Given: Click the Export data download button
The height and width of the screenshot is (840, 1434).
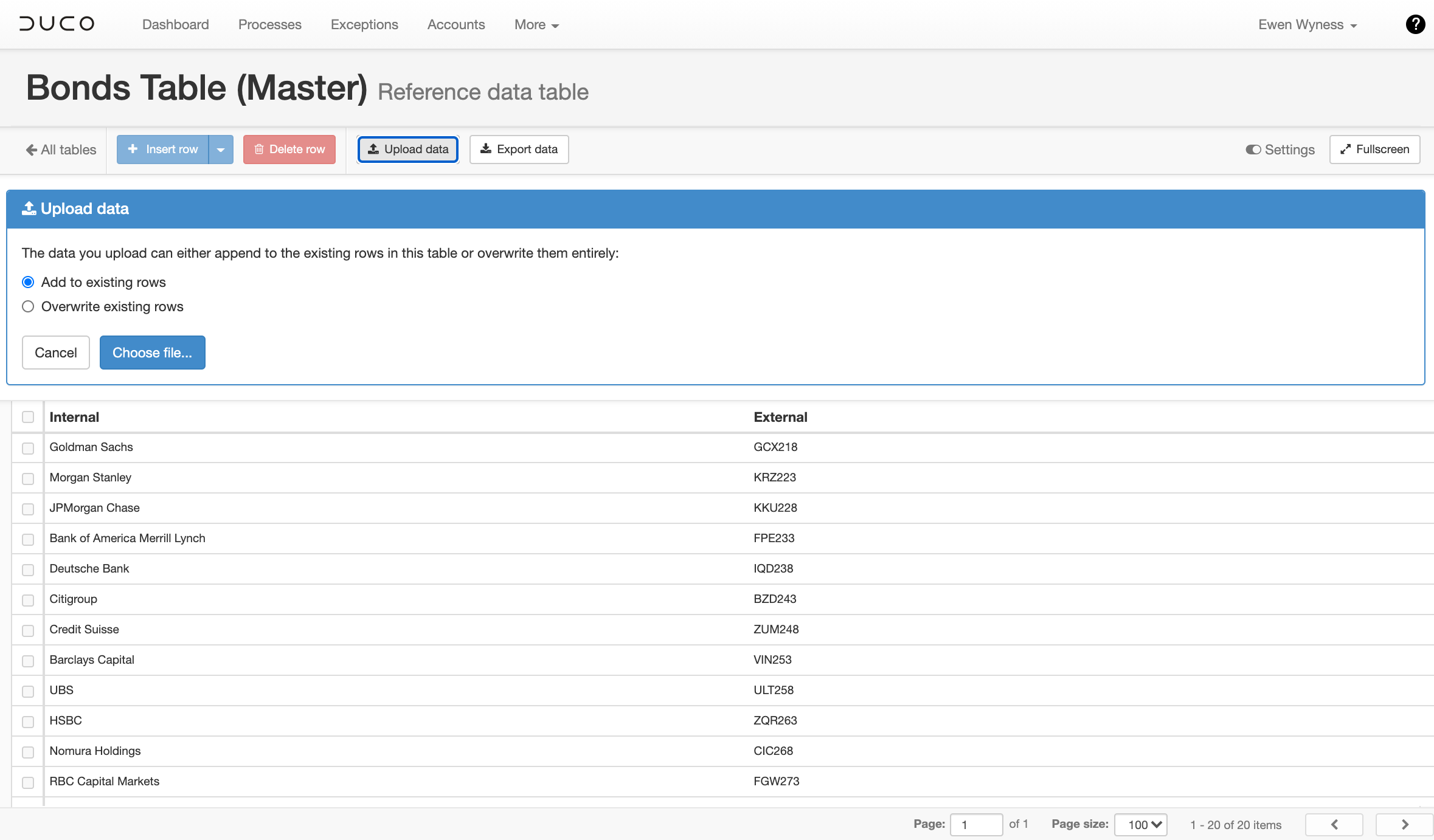Looking at the screenshot, I should coord(519,150).
